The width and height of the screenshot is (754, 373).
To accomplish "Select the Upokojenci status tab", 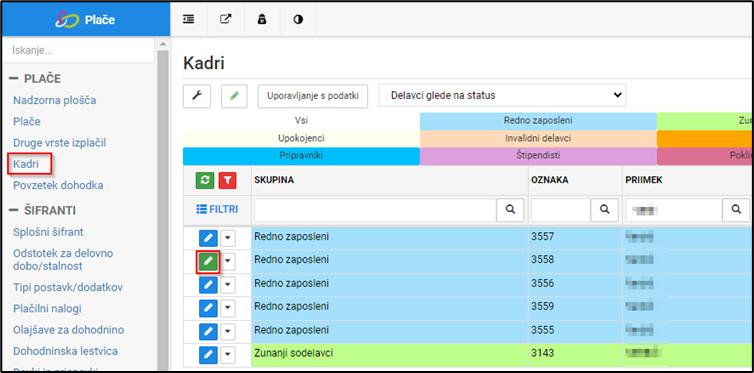I will pos(302,138).
